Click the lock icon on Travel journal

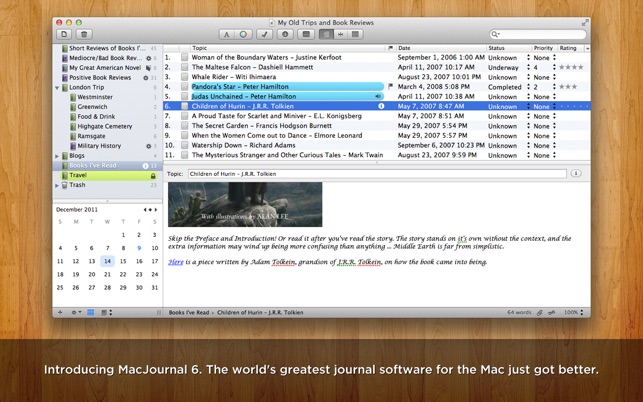click(x=152, y=175)
